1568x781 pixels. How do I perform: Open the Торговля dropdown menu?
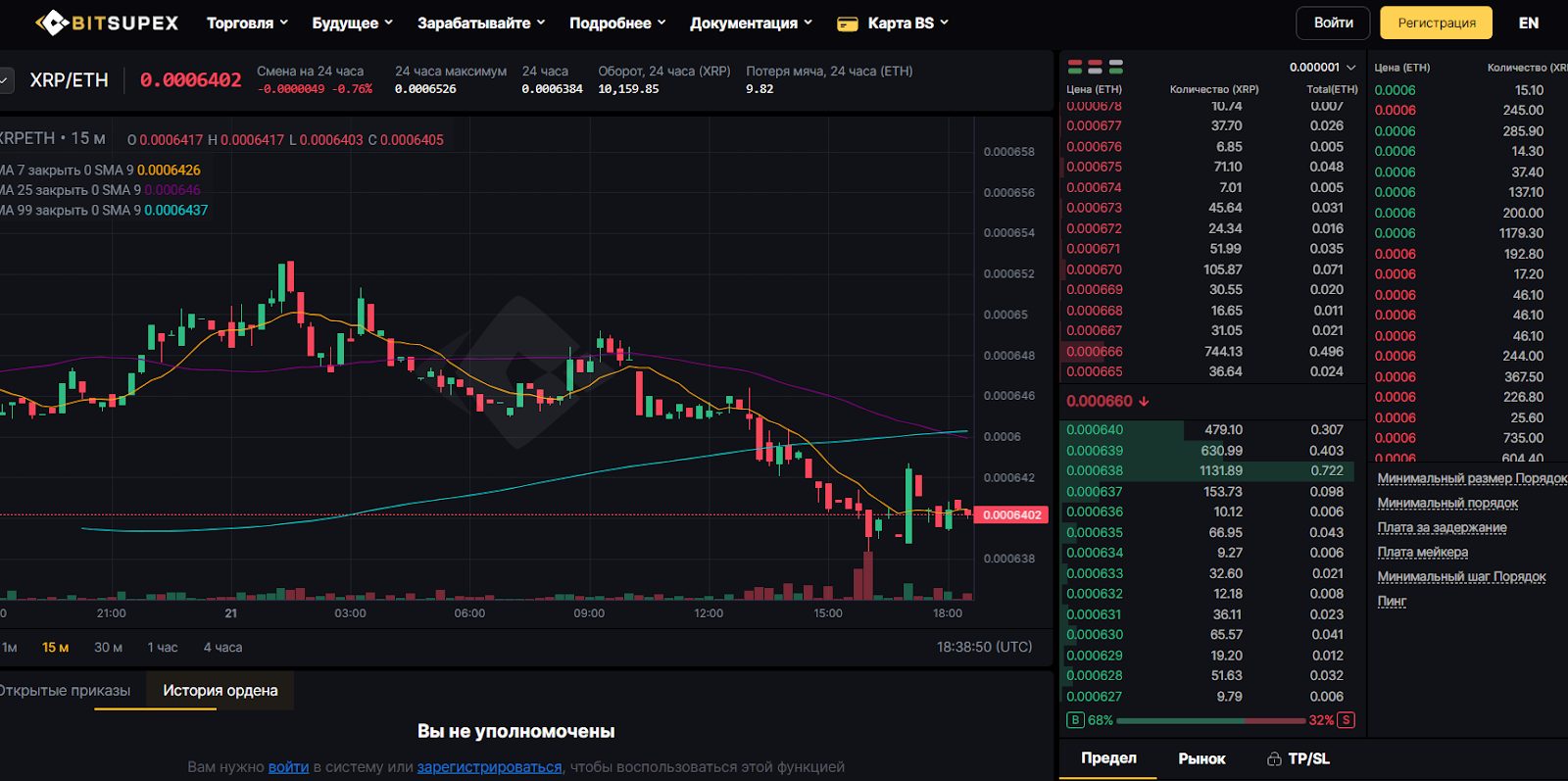tap(247, 23)
